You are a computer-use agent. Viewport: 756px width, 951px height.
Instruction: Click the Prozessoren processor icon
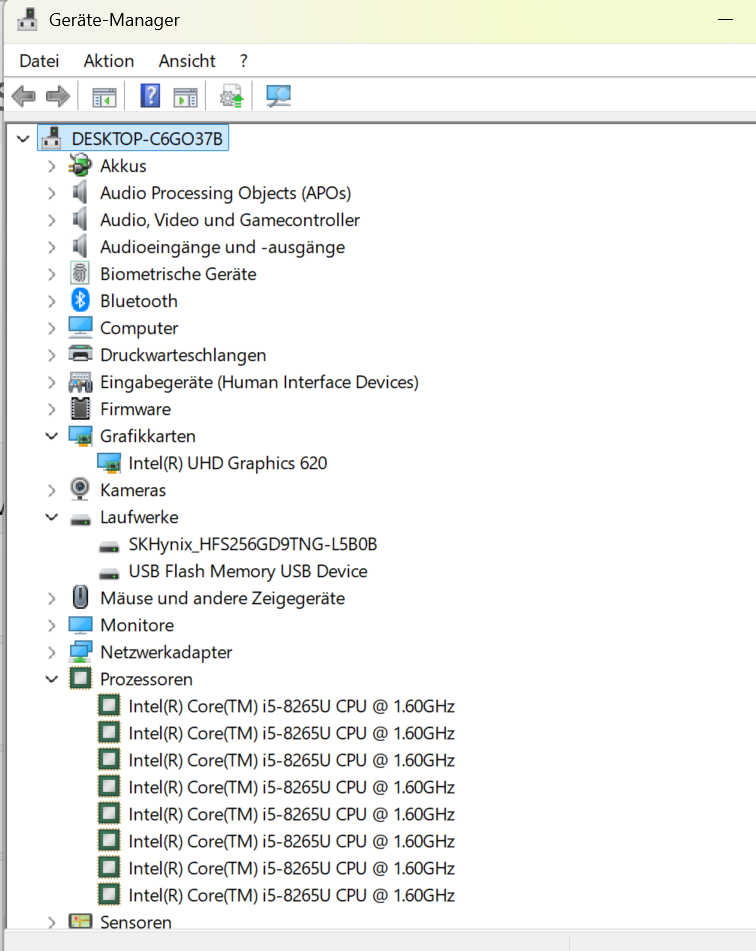pos(80,679)
